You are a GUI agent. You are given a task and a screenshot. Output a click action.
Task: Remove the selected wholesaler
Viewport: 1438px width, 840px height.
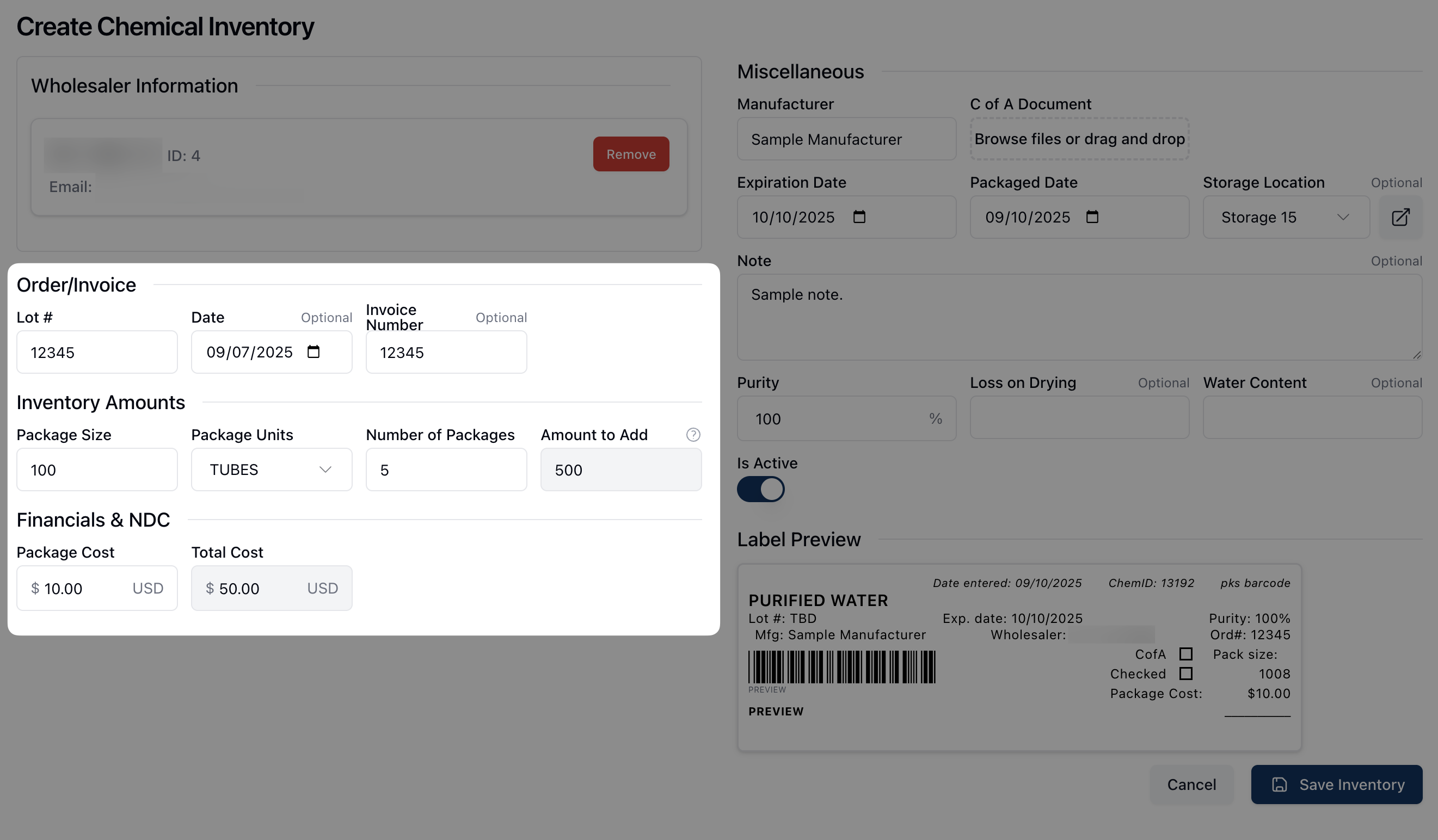(630, 154)
